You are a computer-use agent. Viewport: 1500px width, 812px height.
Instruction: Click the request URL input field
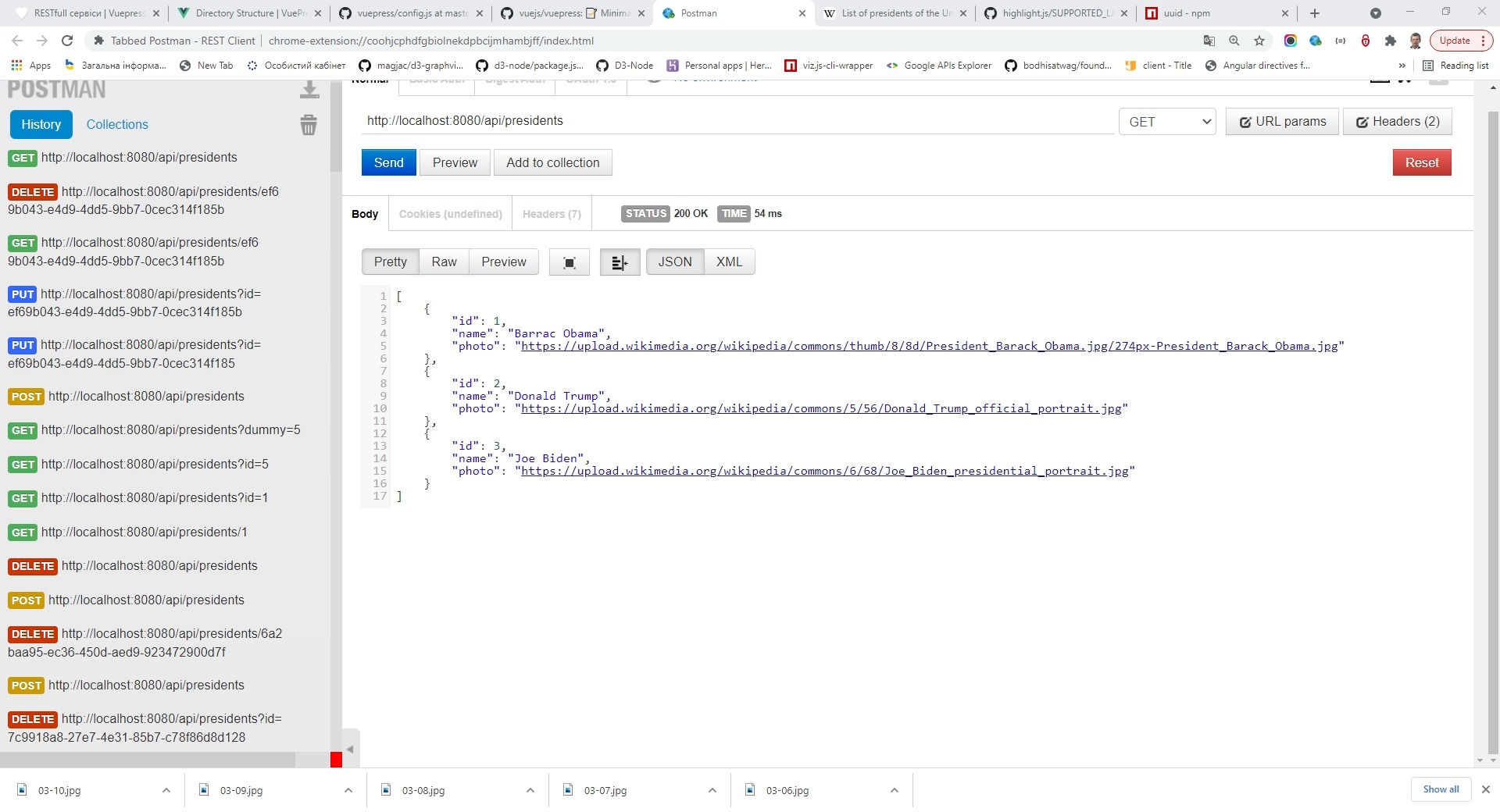click(x=738, y=121)
